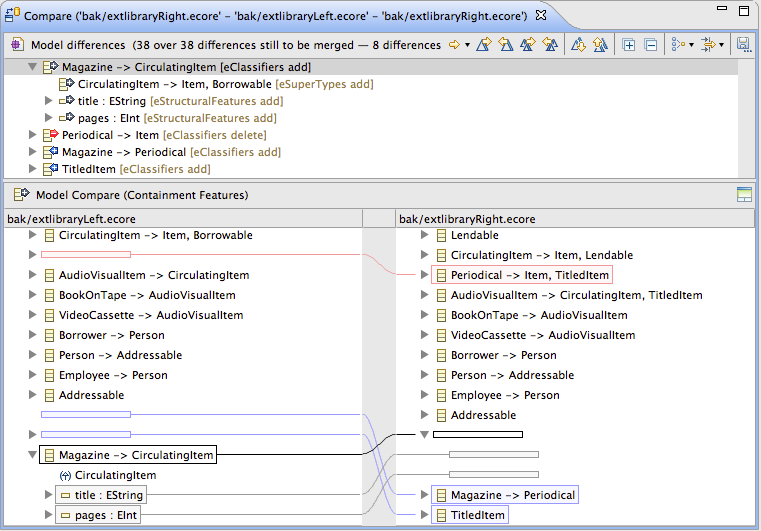Click the second merge arrow toolbar icon
The width and height of the screenshot is (761, 531).
point(506,45)
